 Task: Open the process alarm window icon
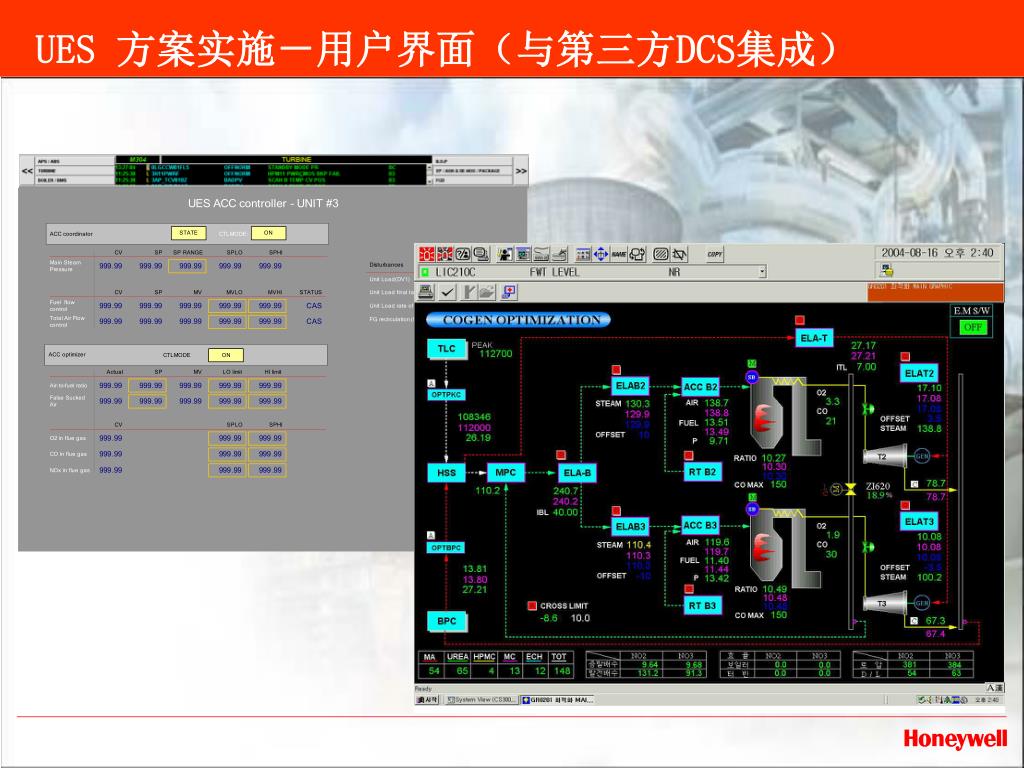point(427,254)
